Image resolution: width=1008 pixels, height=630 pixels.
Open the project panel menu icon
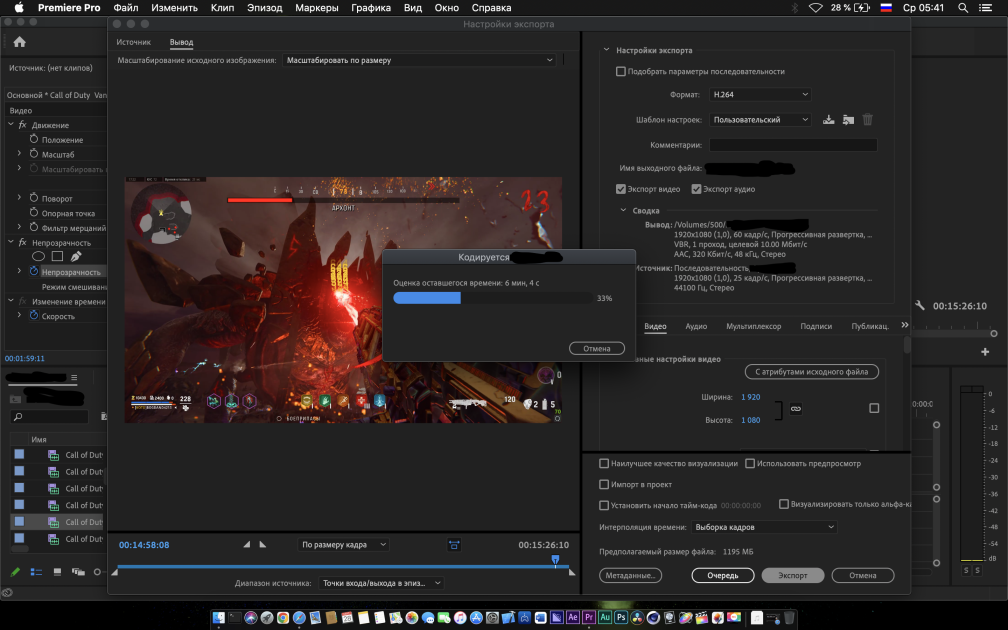coord(74,377)
